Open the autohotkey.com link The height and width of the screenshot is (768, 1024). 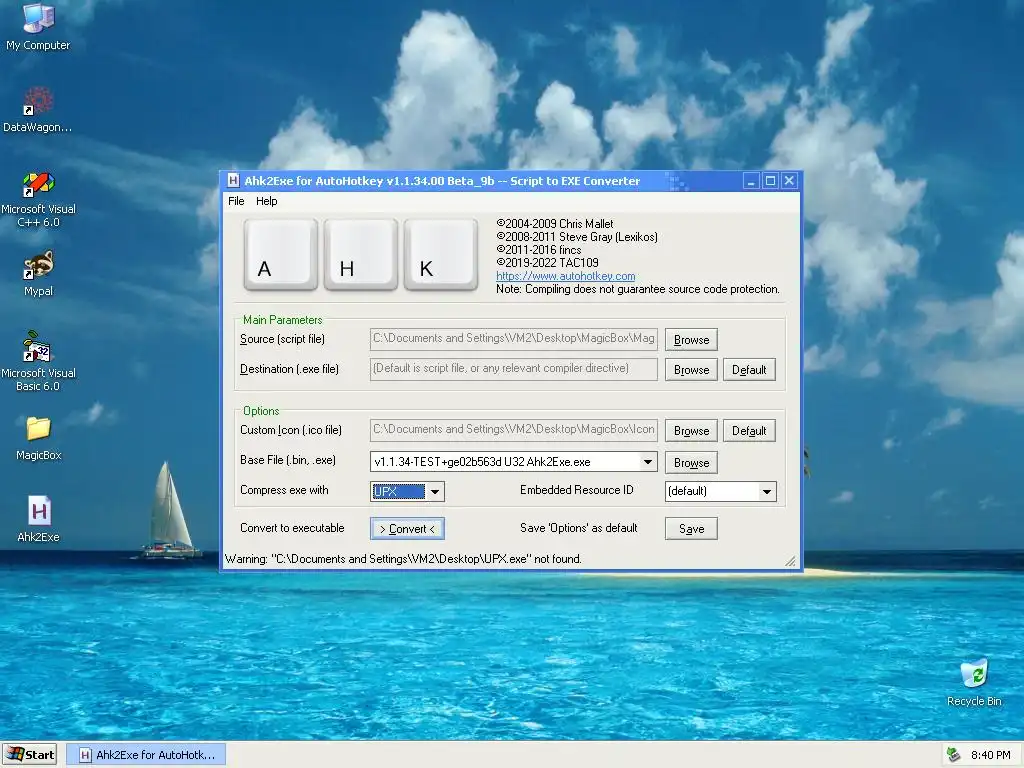[x=566, y=276]
